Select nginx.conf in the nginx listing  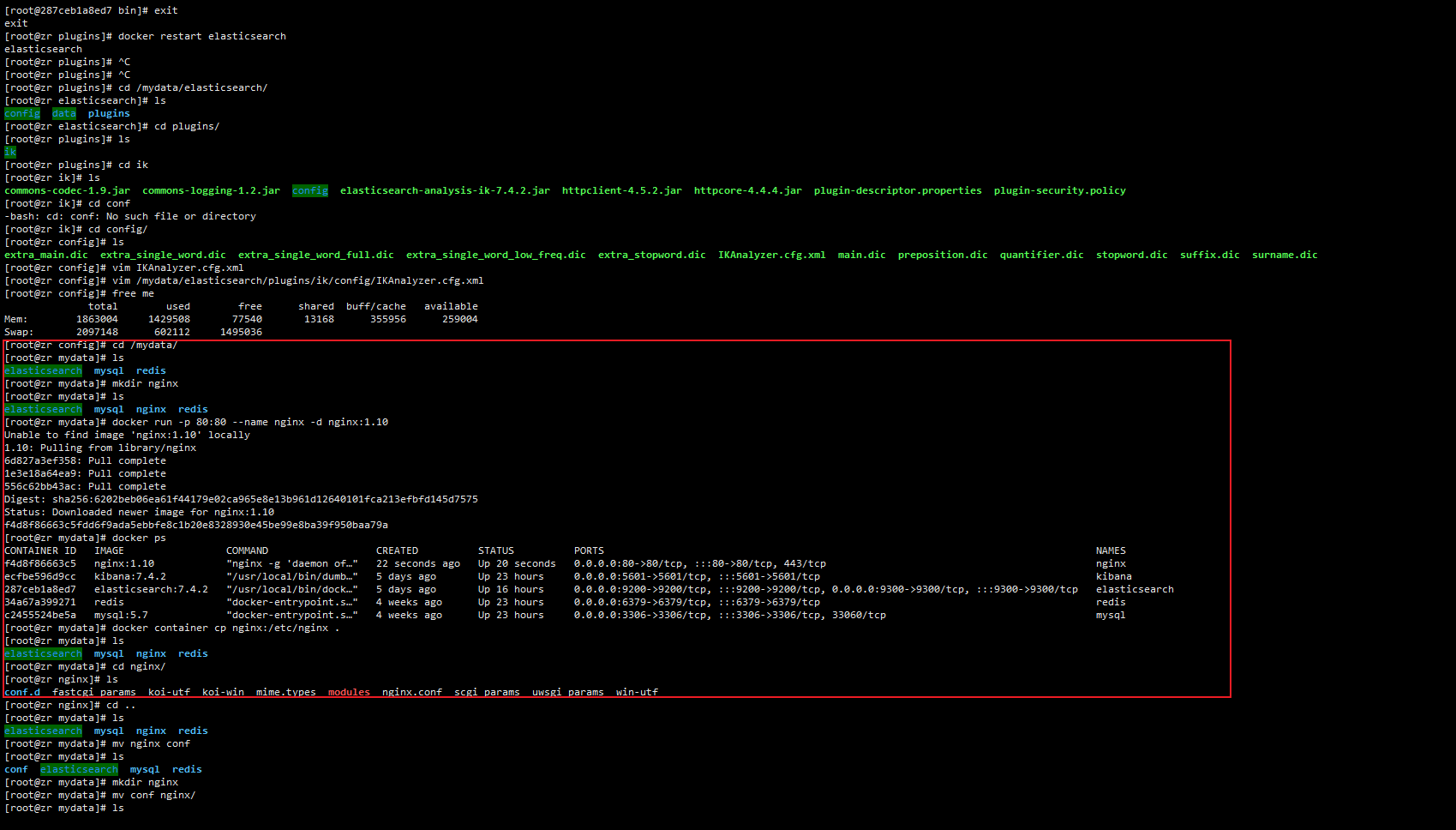(412, 692)
